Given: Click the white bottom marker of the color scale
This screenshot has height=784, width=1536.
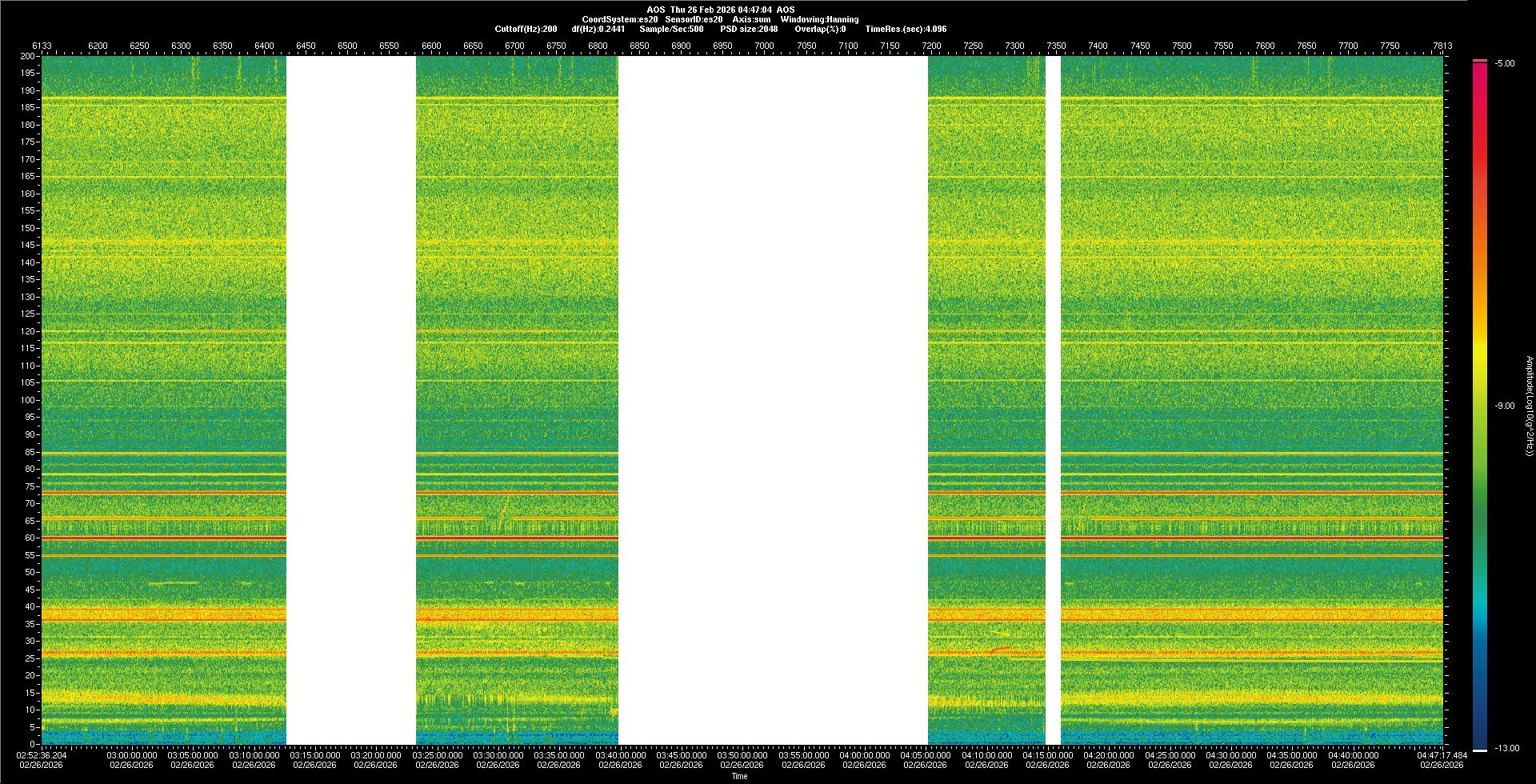Looking at the screenshot, I should [1480, 750].
